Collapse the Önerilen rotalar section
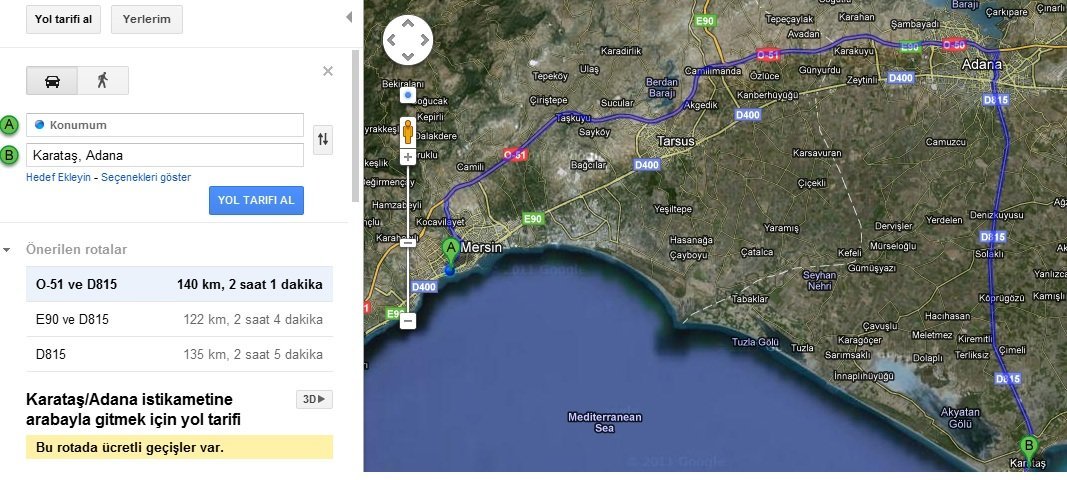1067x480 pixels. [7, 250]
